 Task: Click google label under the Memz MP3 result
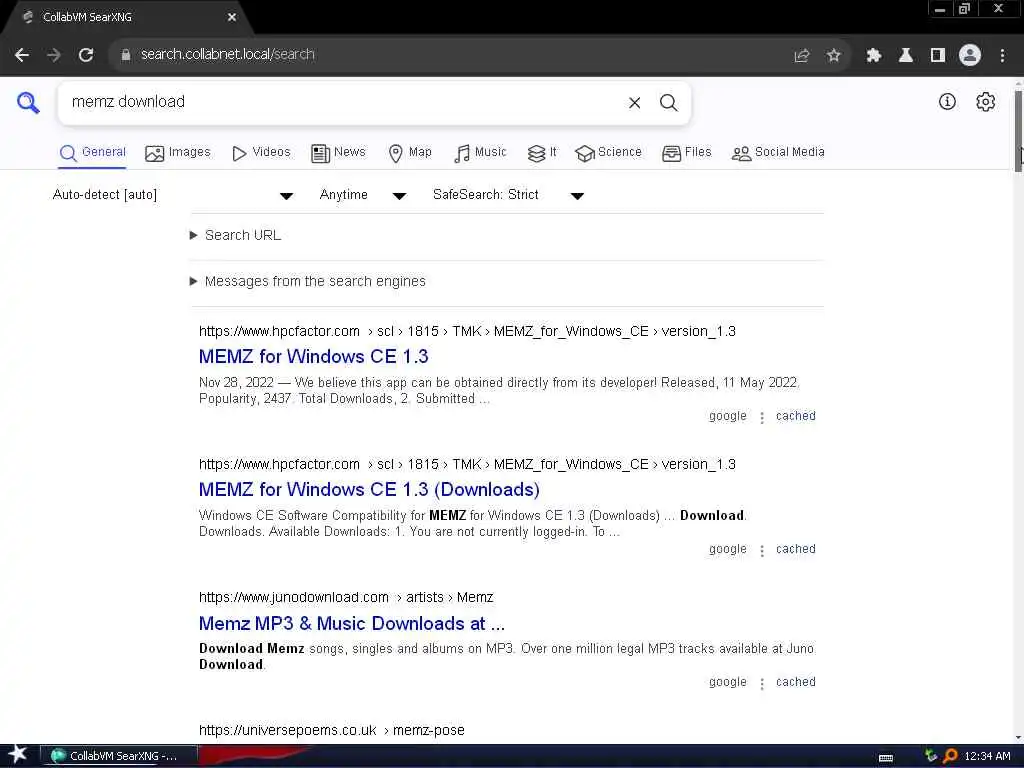[x=728, y=682]
